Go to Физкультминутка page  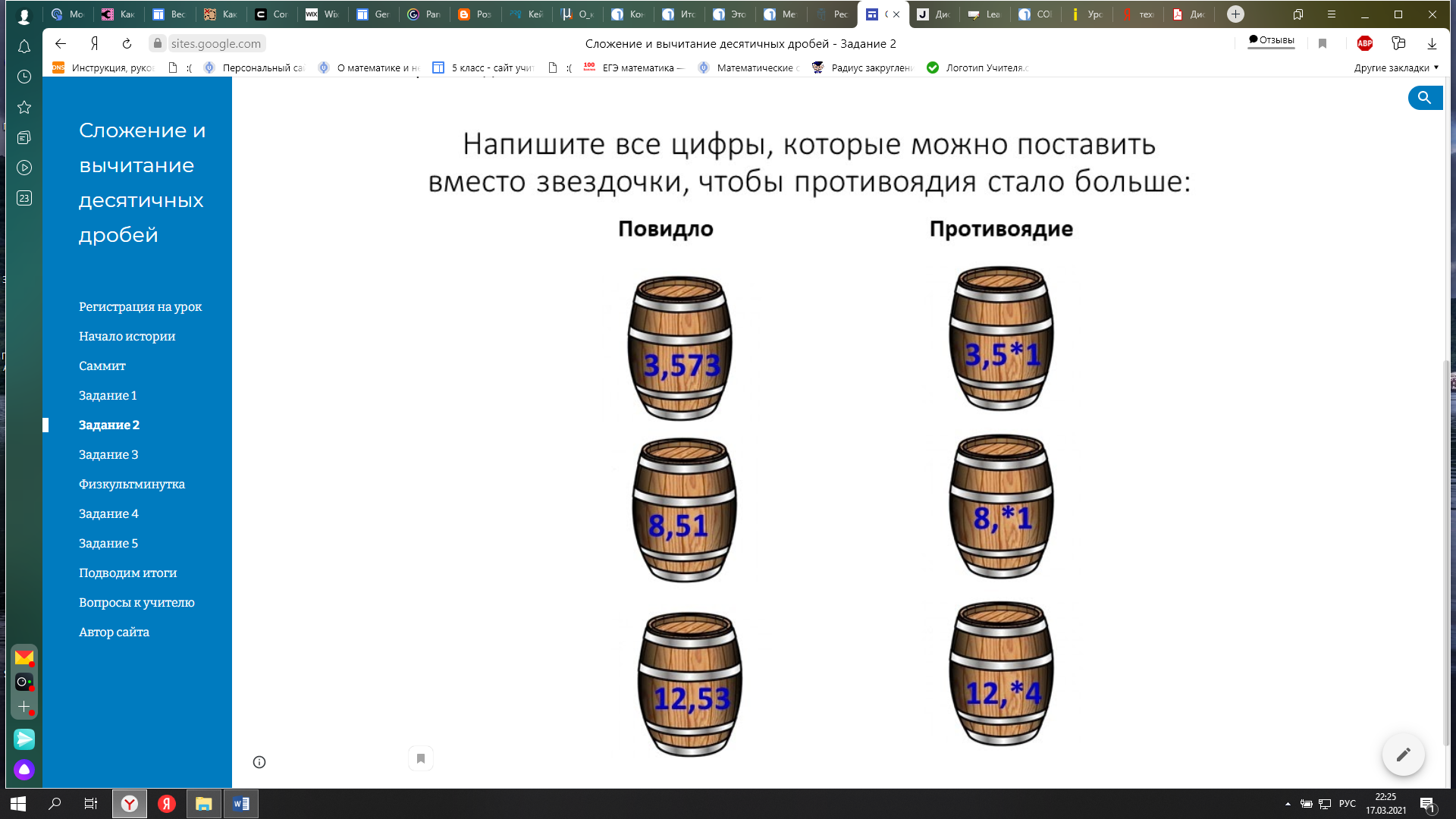(x=132, y=484)
